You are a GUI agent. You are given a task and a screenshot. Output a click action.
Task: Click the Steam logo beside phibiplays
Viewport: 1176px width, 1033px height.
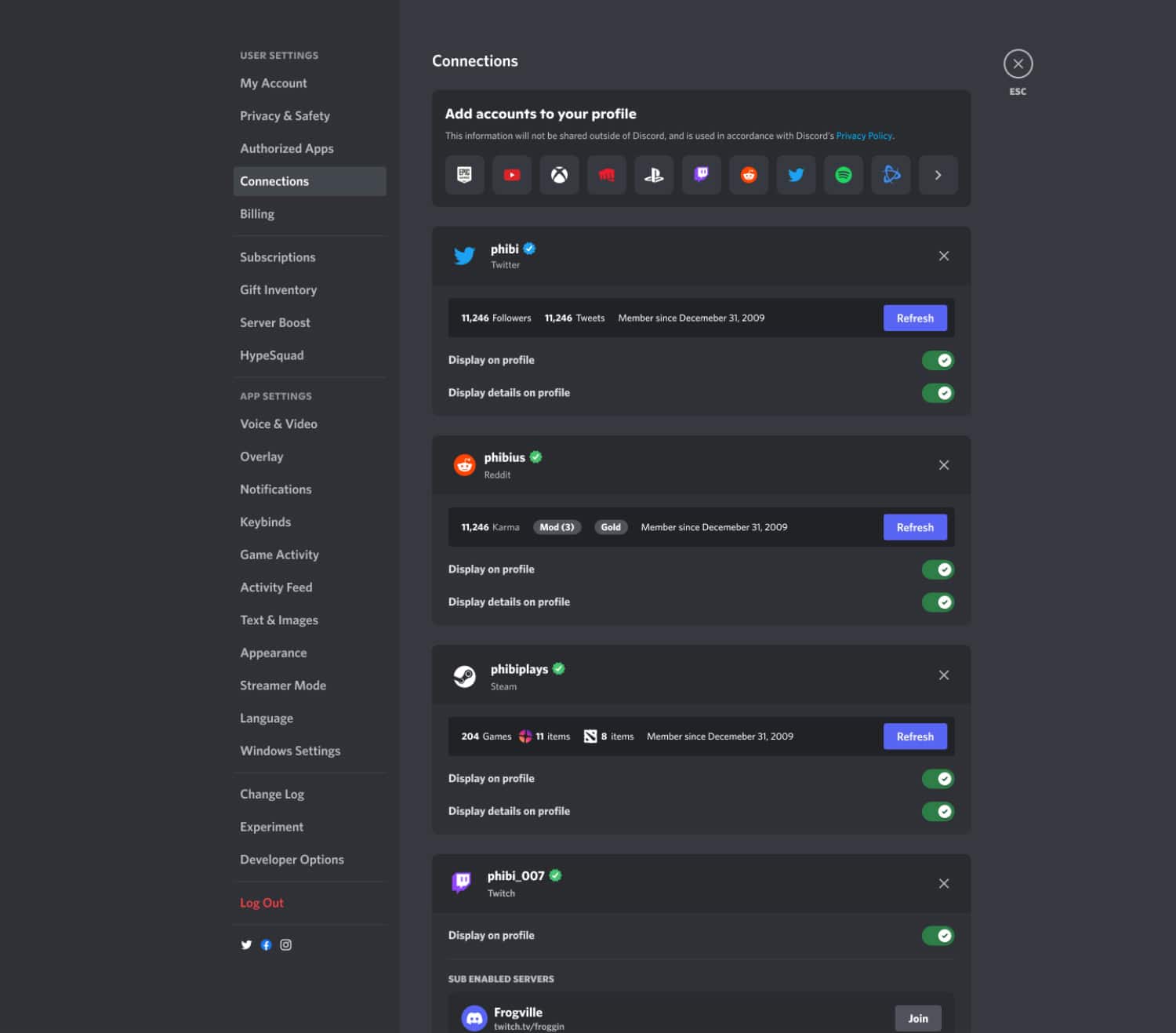click(464, 675)
